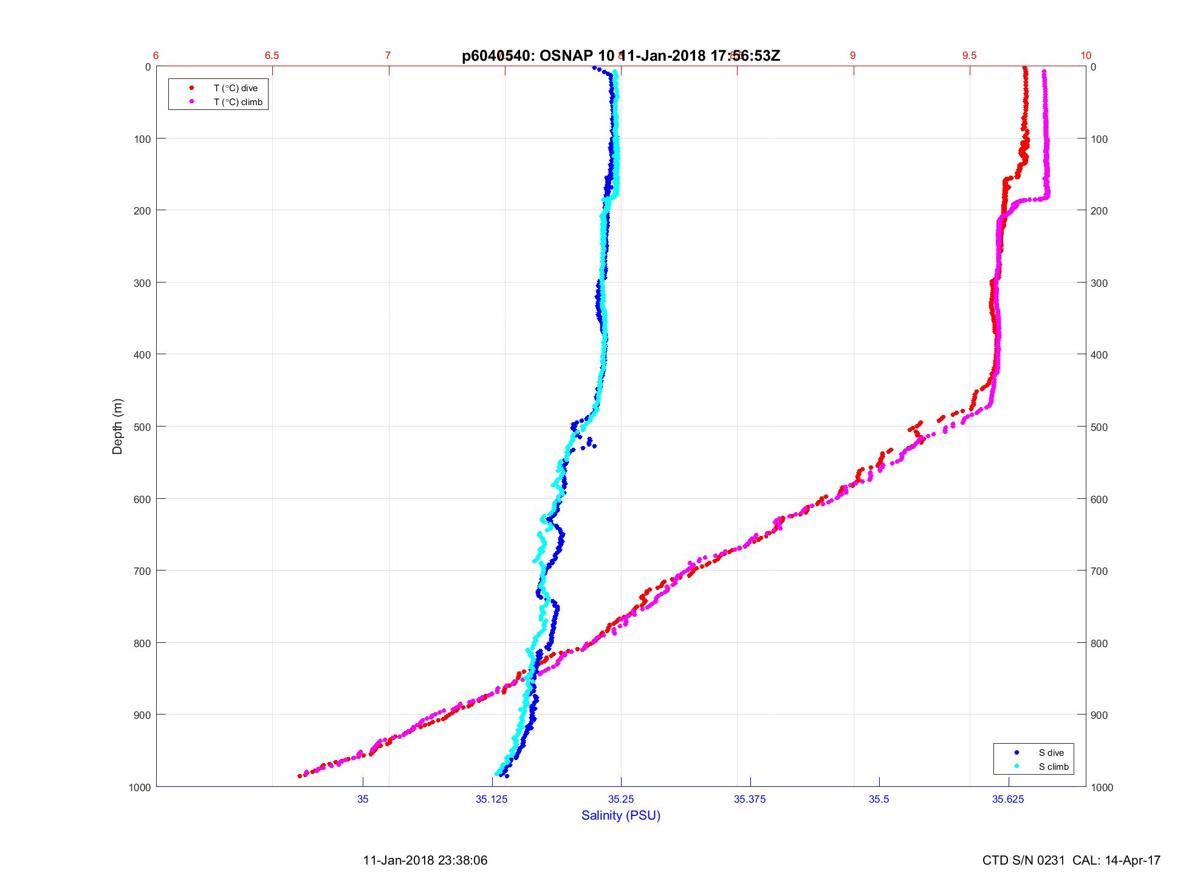Screen dimensions: 1200x885
Task: Click the cyan marker in the salinity legend
Action: tap(1016, 766)
